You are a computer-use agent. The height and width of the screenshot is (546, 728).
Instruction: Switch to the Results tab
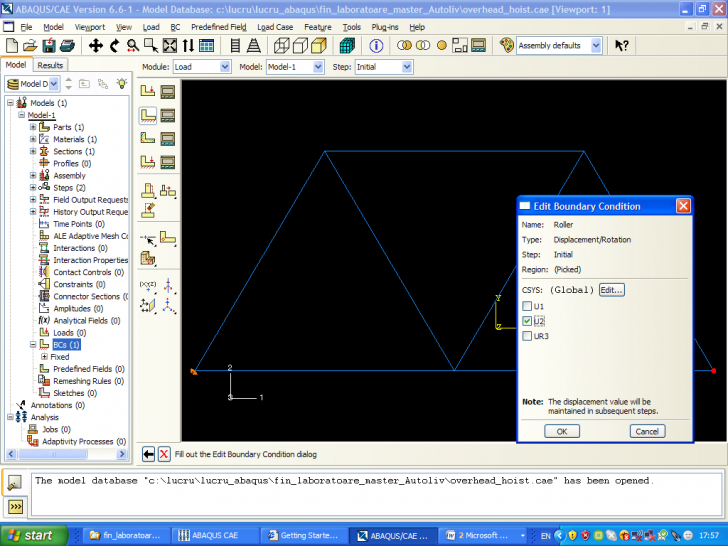click(x=50, y=65)
